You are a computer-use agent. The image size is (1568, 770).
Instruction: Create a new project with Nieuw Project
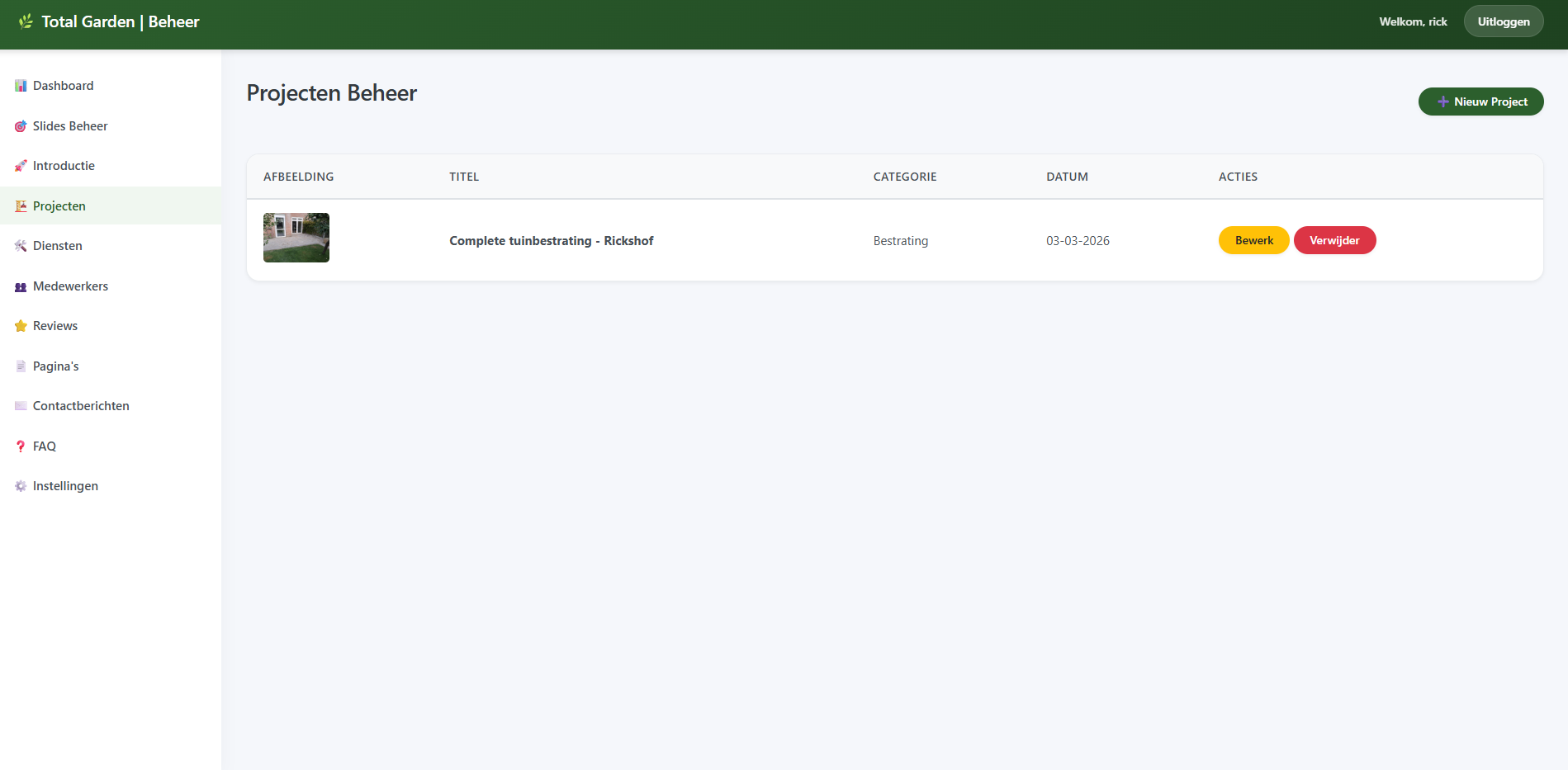click(1480, 102)
